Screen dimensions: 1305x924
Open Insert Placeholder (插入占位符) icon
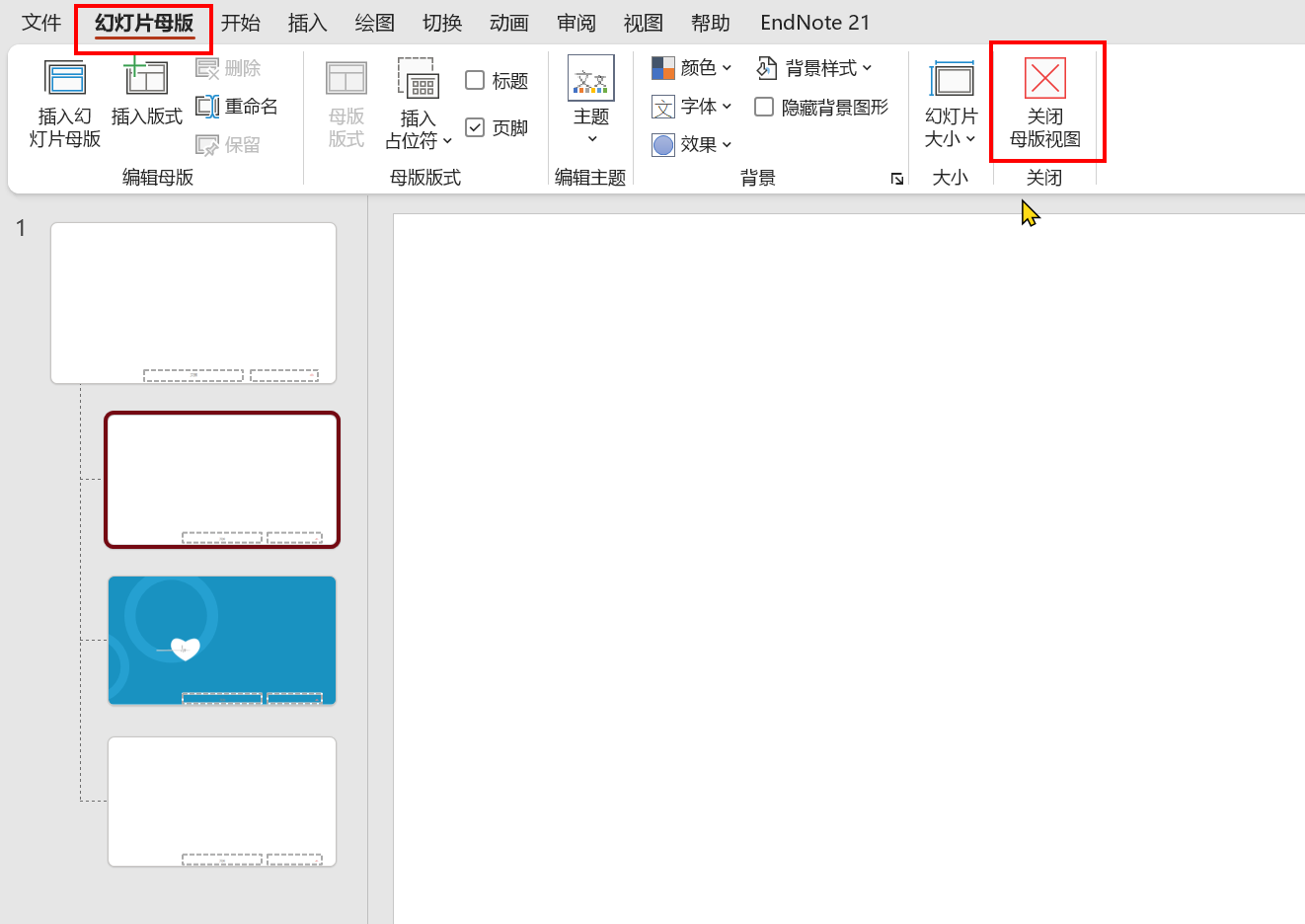coord(419,79)
